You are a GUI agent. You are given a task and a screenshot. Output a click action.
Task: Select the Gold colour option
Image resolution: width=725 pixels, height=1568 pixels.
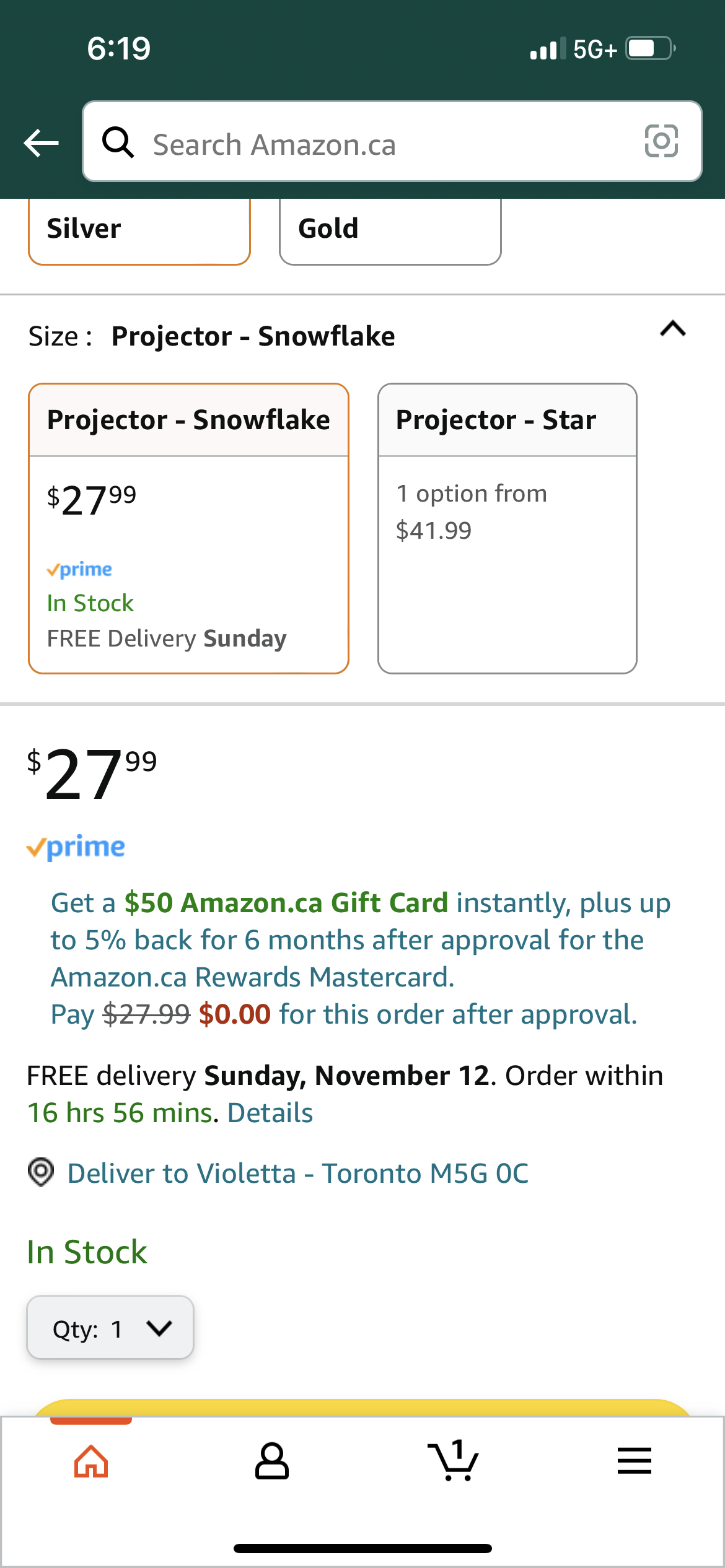(390, 229)
